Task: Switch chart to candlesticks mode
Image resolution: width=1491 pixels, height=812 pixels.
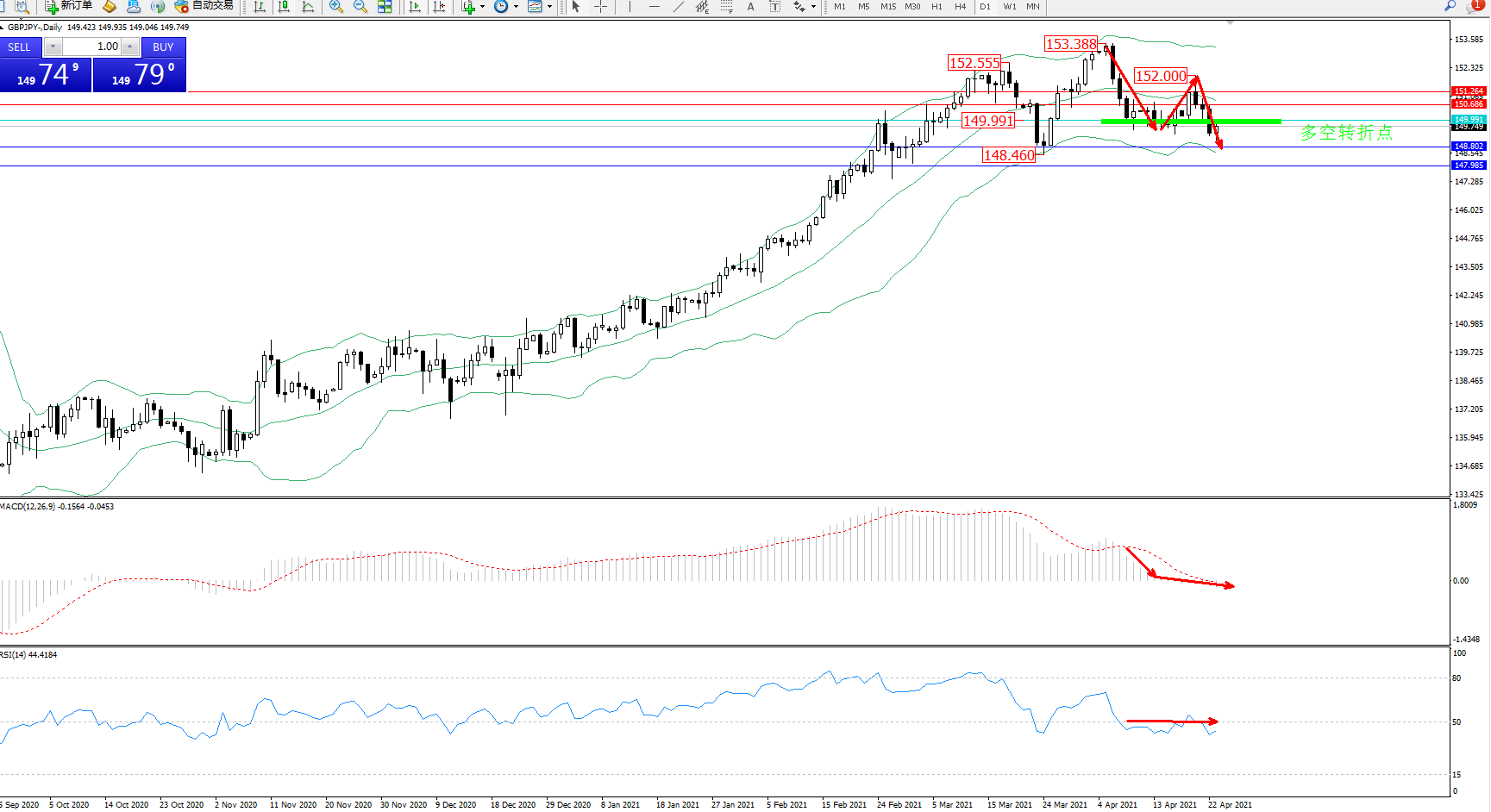Action: [284, 7]
